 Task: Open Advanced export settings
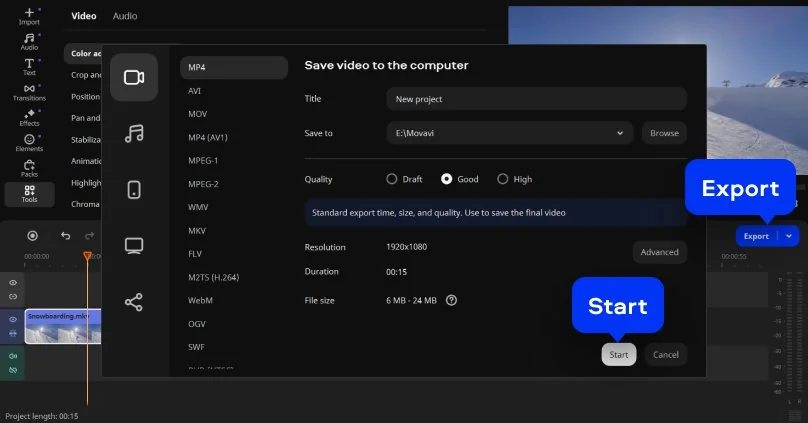pos(659,252)
